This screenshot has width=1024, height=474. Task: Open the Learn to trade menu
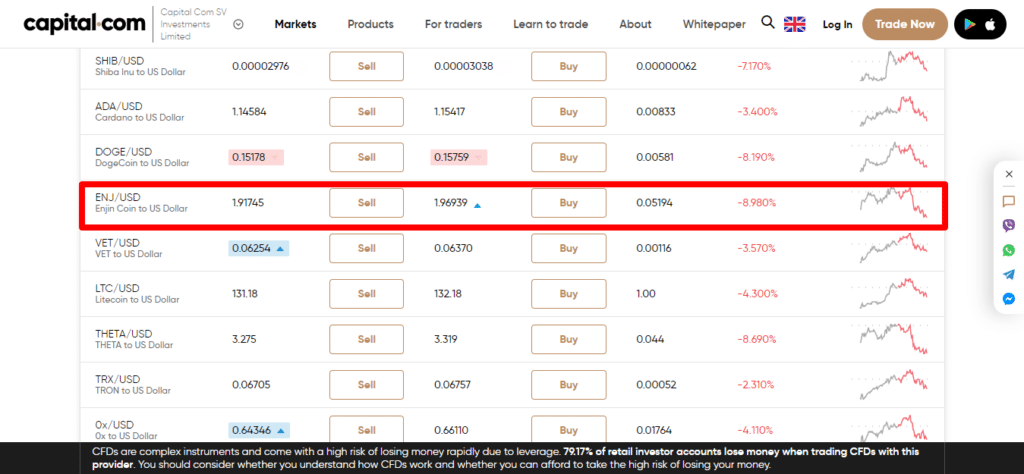(551, 24)
